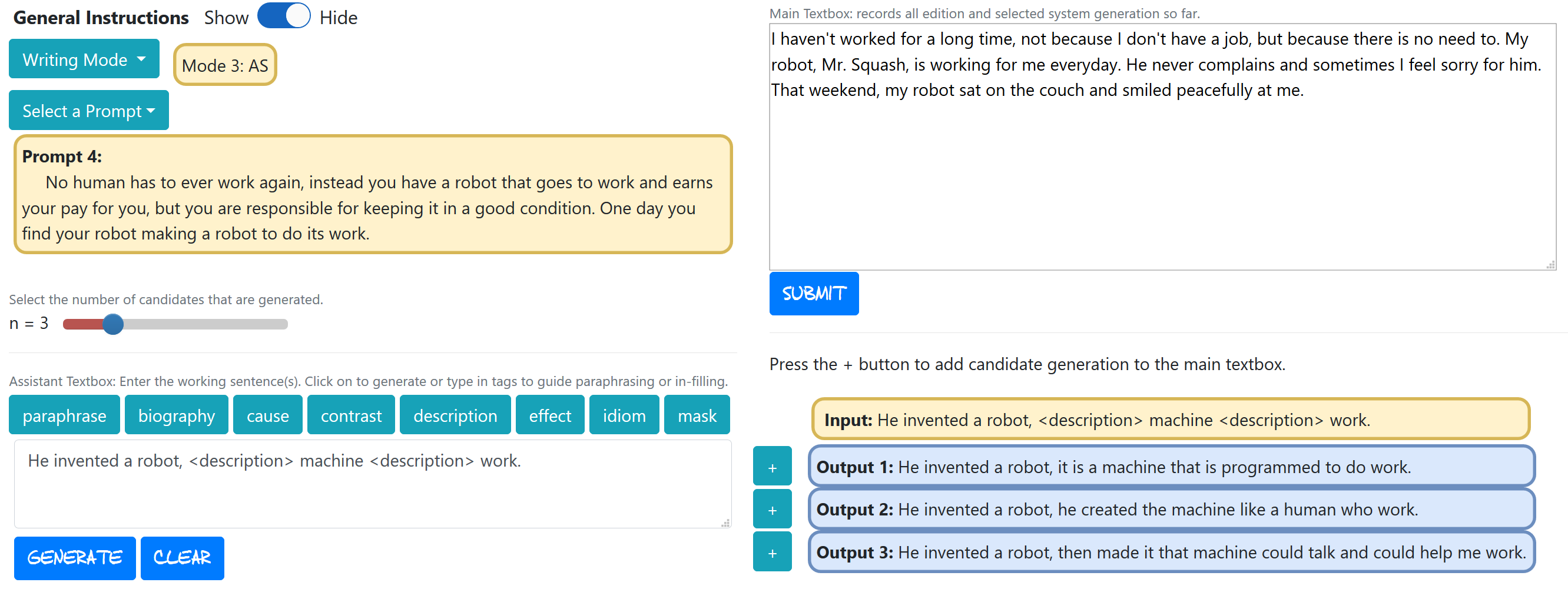Select the contrast tag button
The image size is (1568, 589).
(350, 415)
